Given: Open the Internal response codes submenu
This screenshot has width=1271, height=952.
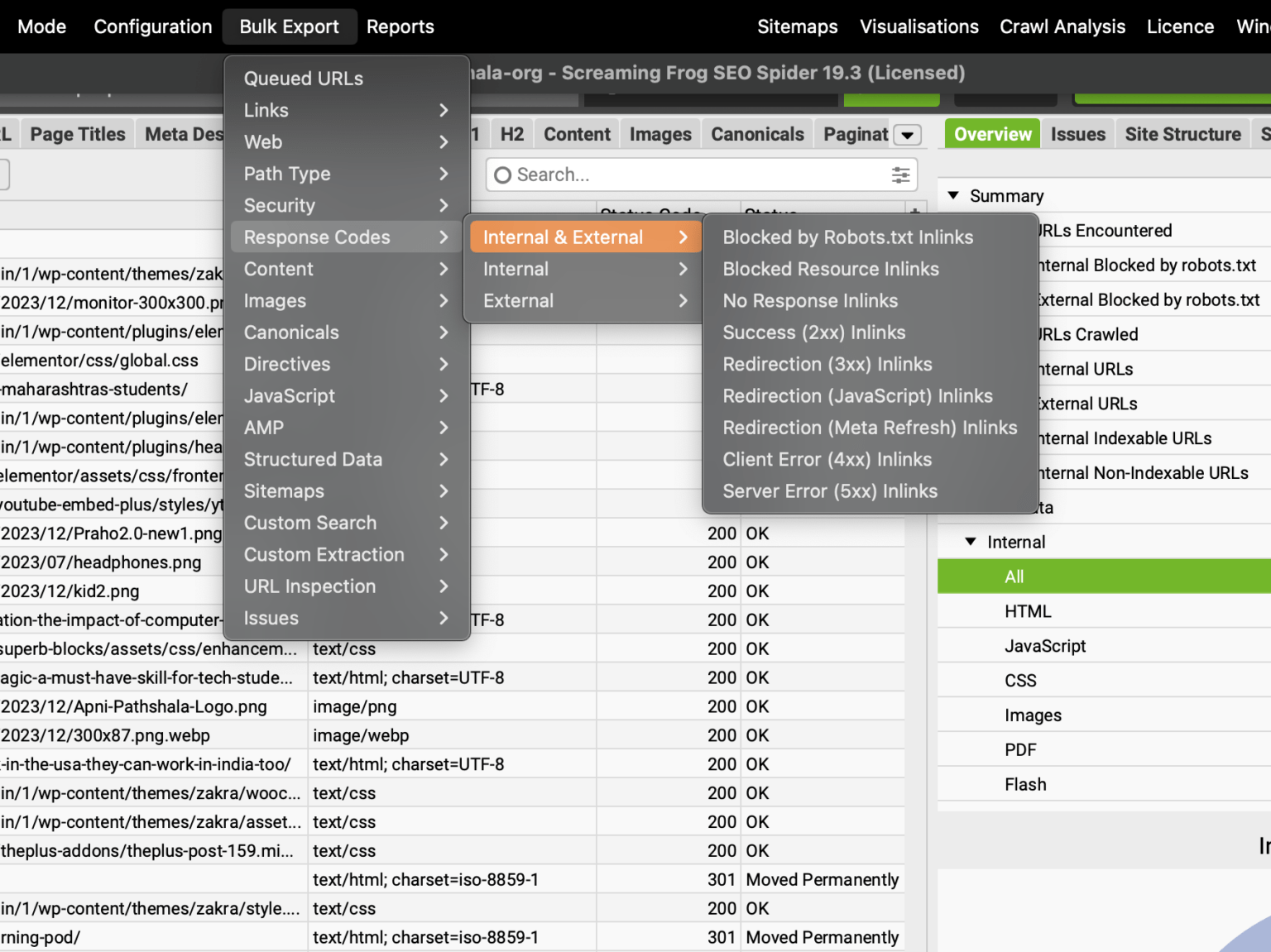Looking at the screenshot, I should (x=585, y=269).
